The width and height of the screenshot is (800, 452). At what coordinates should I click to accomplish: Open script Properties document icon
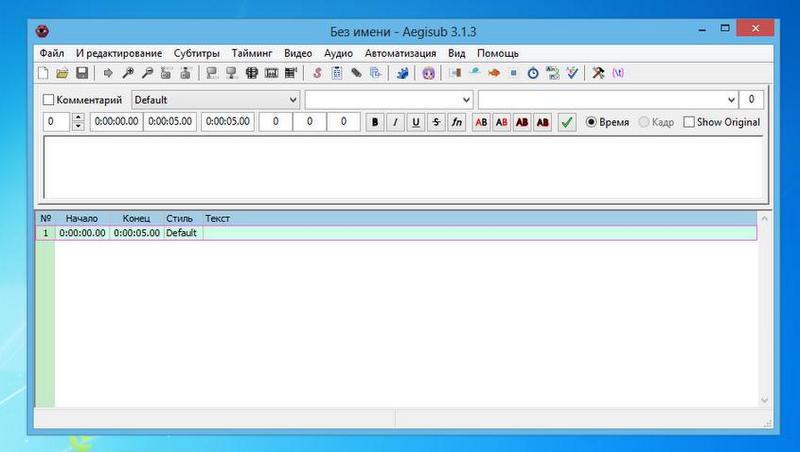[x=336, y=73]
